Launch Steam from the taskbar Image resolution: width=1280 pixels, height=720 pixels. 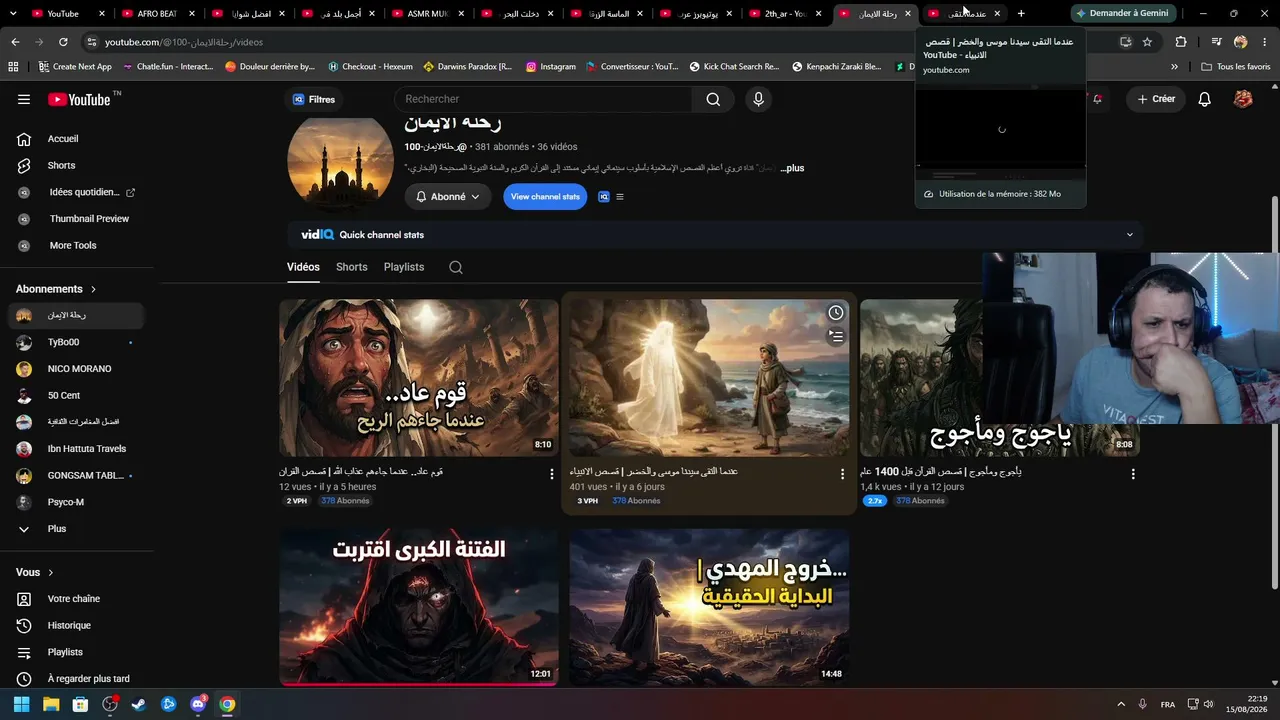click(139, 704)
